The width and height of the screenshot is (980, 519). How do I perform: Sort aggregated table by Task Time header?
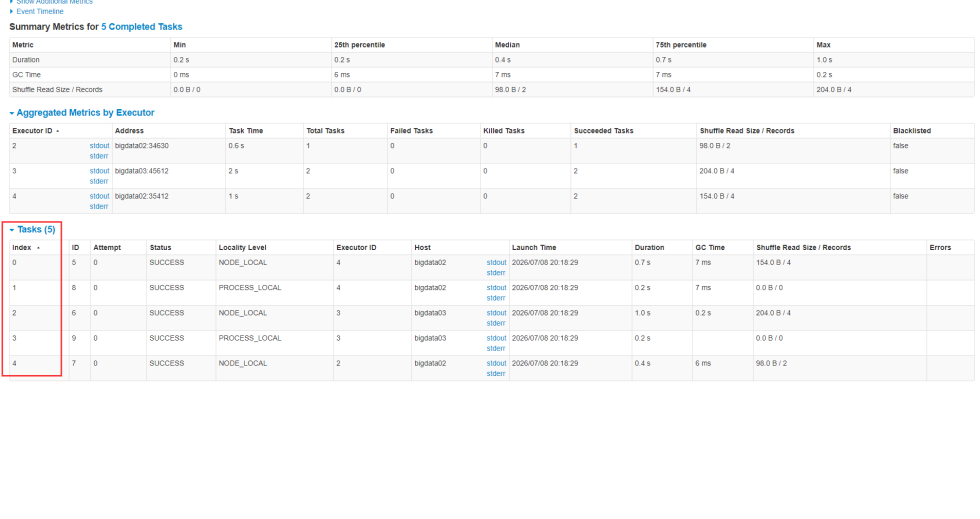click(246, 131)
